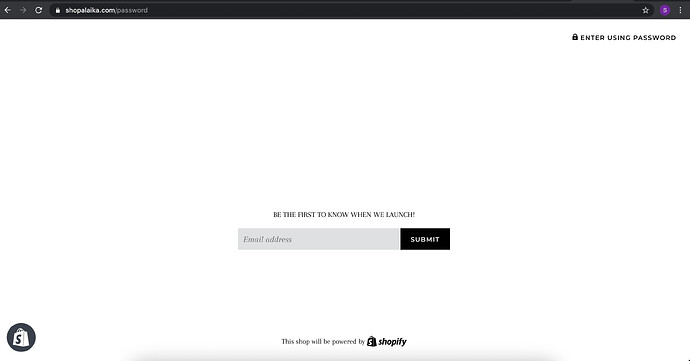Click 'Be the first to know when we launch!' text
Image resolution: width=690 pixels, height=361 pixels.
coord(344,214)
